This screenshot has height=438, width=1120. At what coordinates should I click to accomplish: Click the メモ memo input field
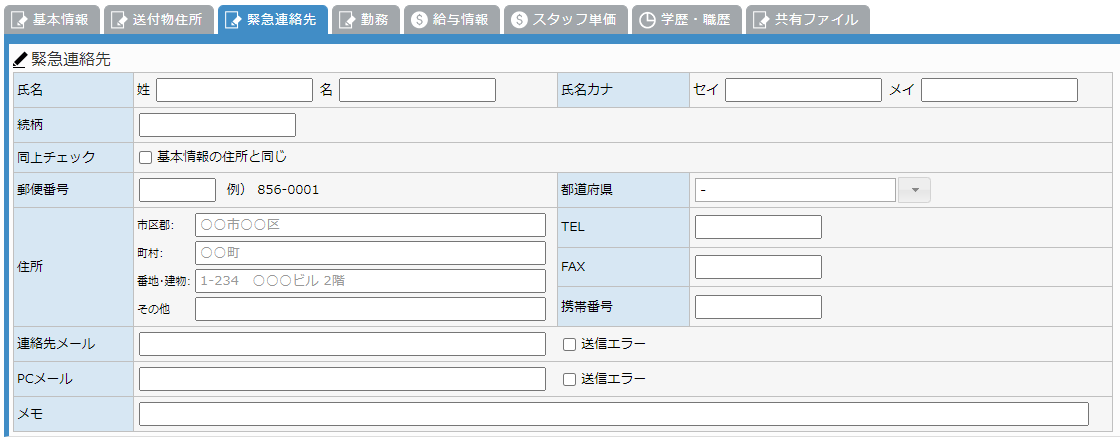(x=614, y=414)
